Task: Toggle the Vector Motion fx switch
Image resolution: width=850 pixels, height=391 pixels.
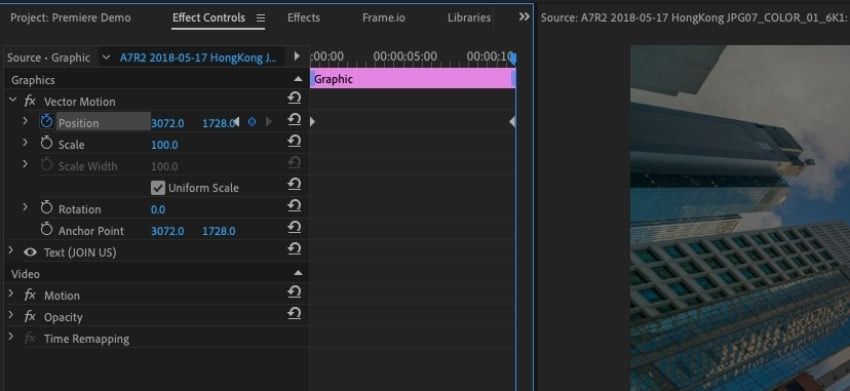Action: (x=30, y=101)
